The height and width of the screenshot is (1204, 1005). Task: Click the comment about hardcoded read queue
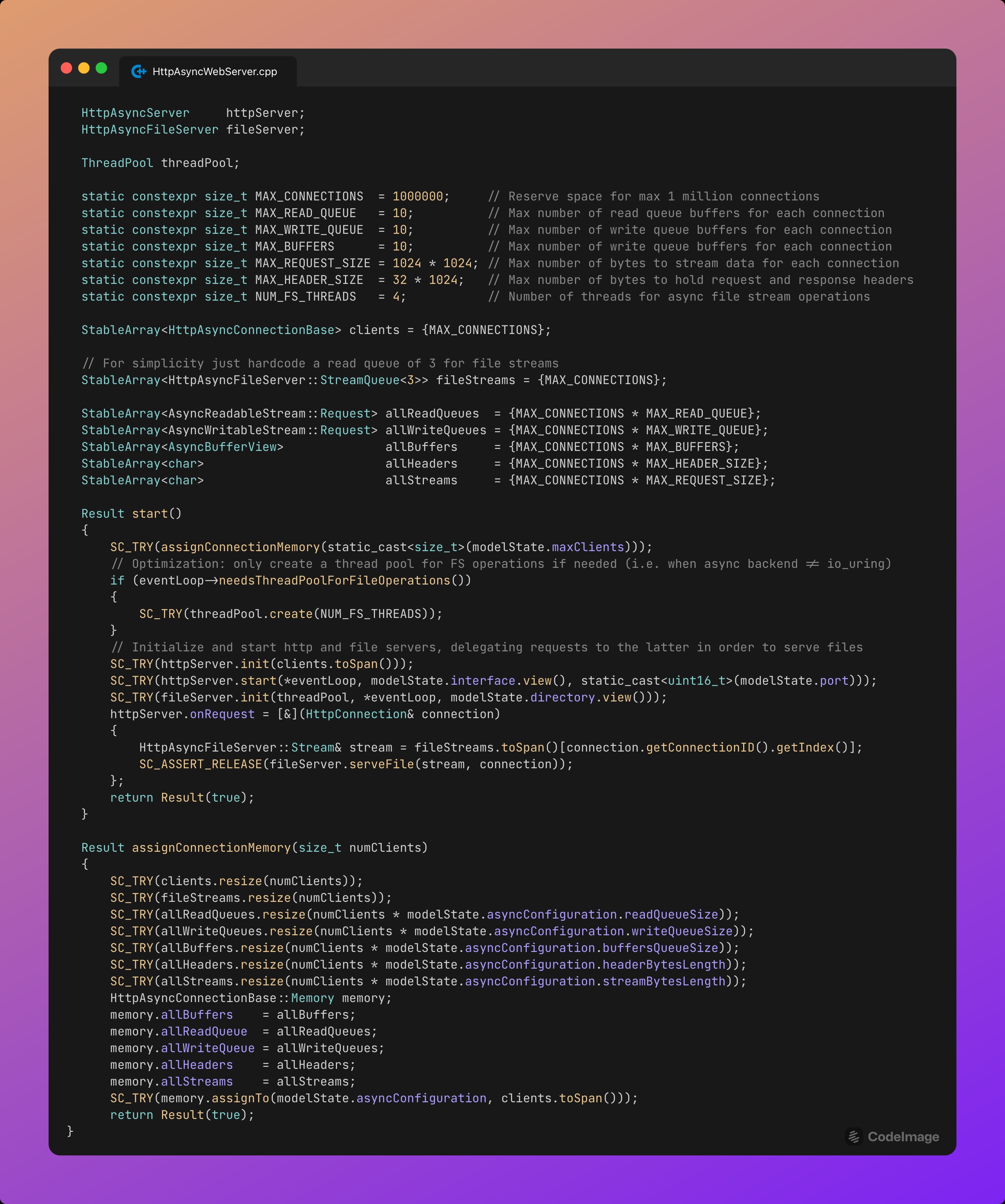[x=320, y=363]
